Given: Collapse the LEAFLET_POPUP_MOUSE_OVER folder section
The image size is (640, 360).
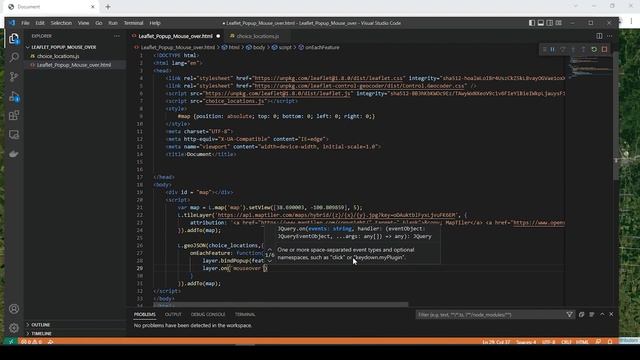Looking at the screenshot, I should (63, 47).
